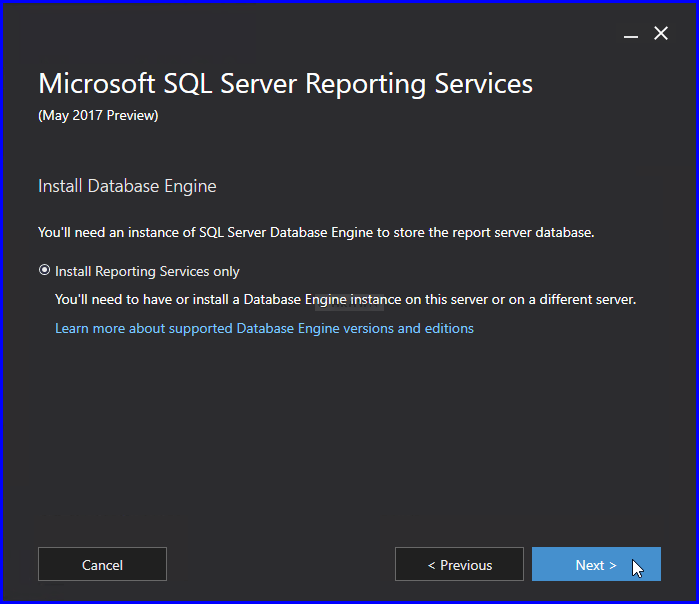Screen dimensions: 699x604
Task: Open the Learn more about supported versions link
Action: (x=264, y=328)
